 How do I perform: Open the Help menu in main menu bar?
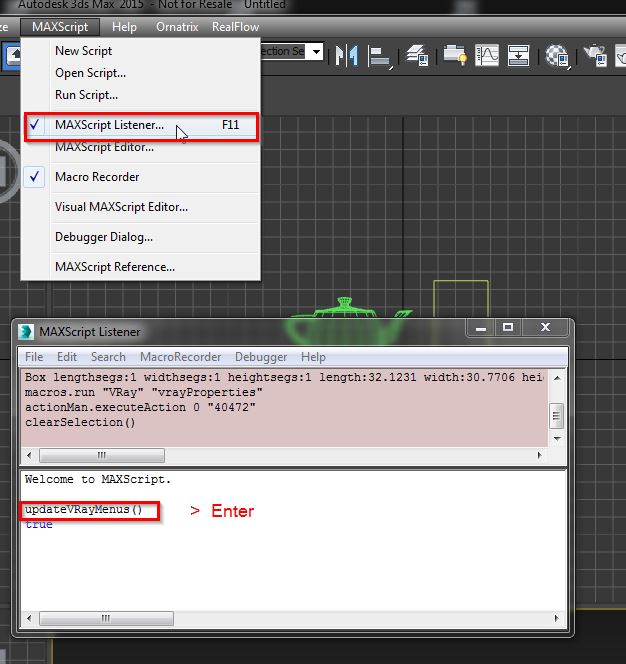[124, 27]
